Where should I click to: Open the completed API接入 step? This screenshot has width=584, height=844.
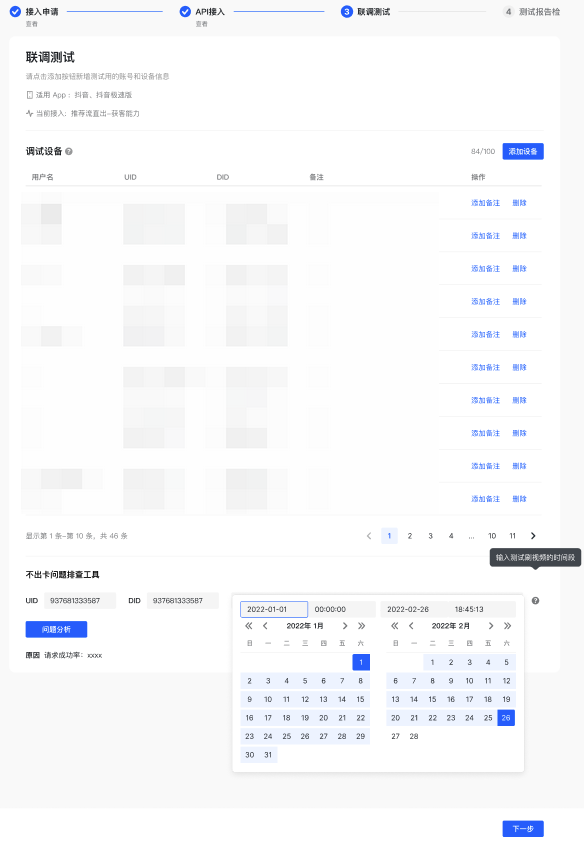pos(202,12)
